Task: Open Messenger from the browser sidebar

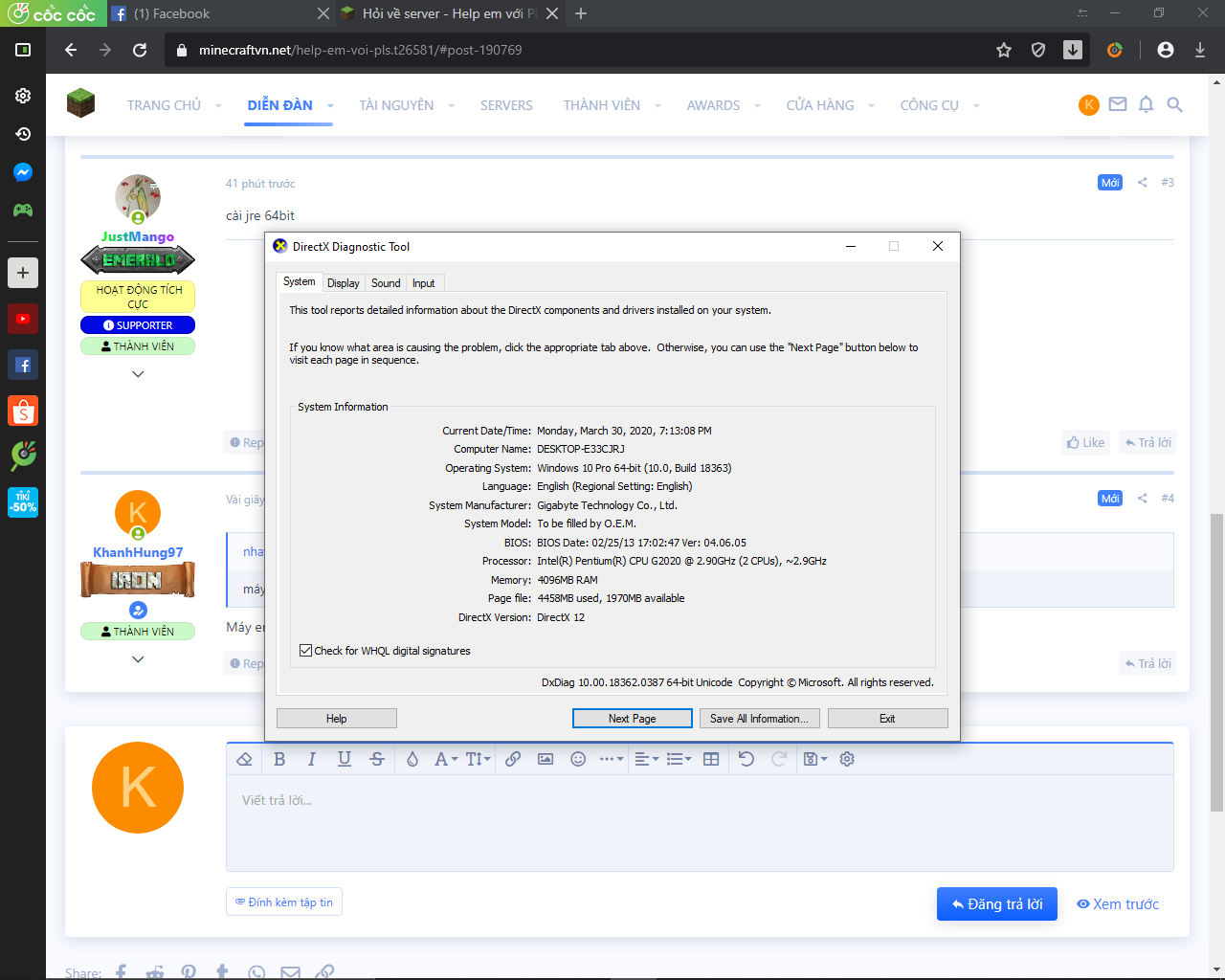Action: click(x=23, y=172)
